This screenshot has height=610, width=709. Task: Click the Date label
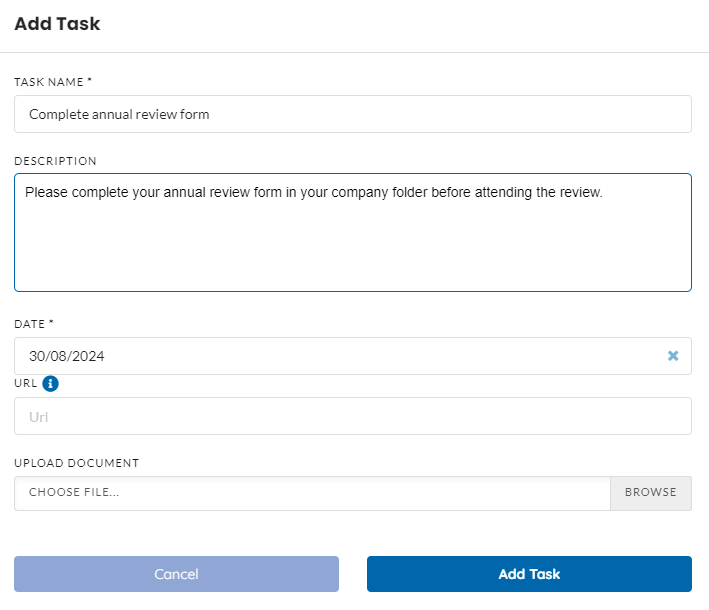point(29,324)
